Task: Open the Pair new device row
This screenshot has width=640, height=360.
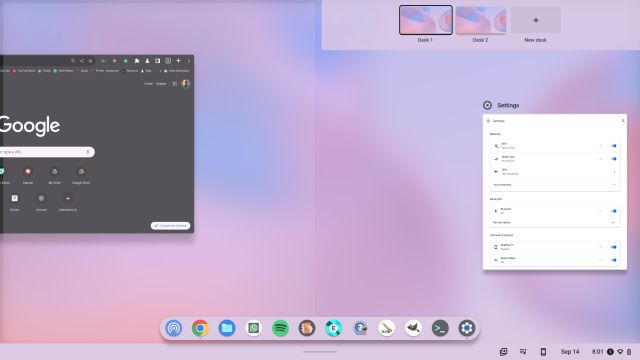Action: 555,222
